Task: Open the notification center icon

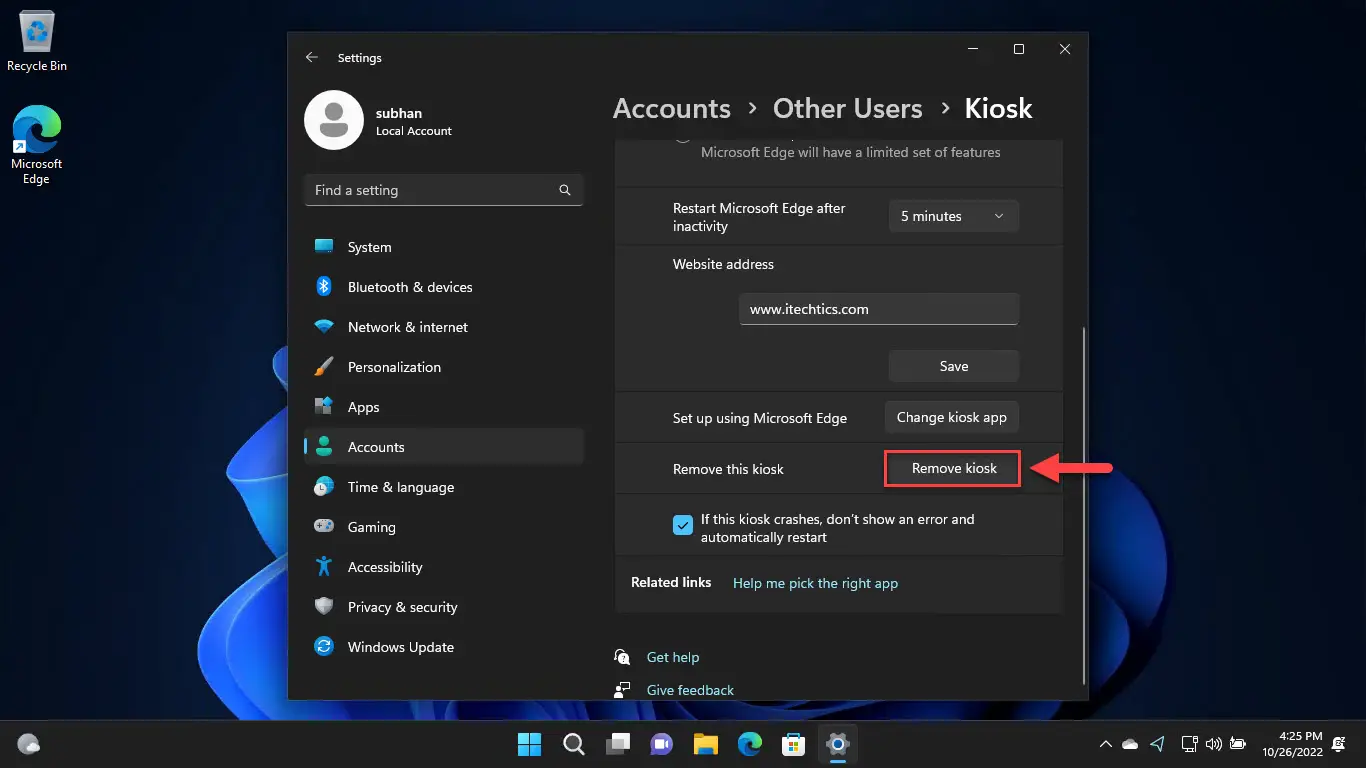Action: click(x=1340, y=744)
